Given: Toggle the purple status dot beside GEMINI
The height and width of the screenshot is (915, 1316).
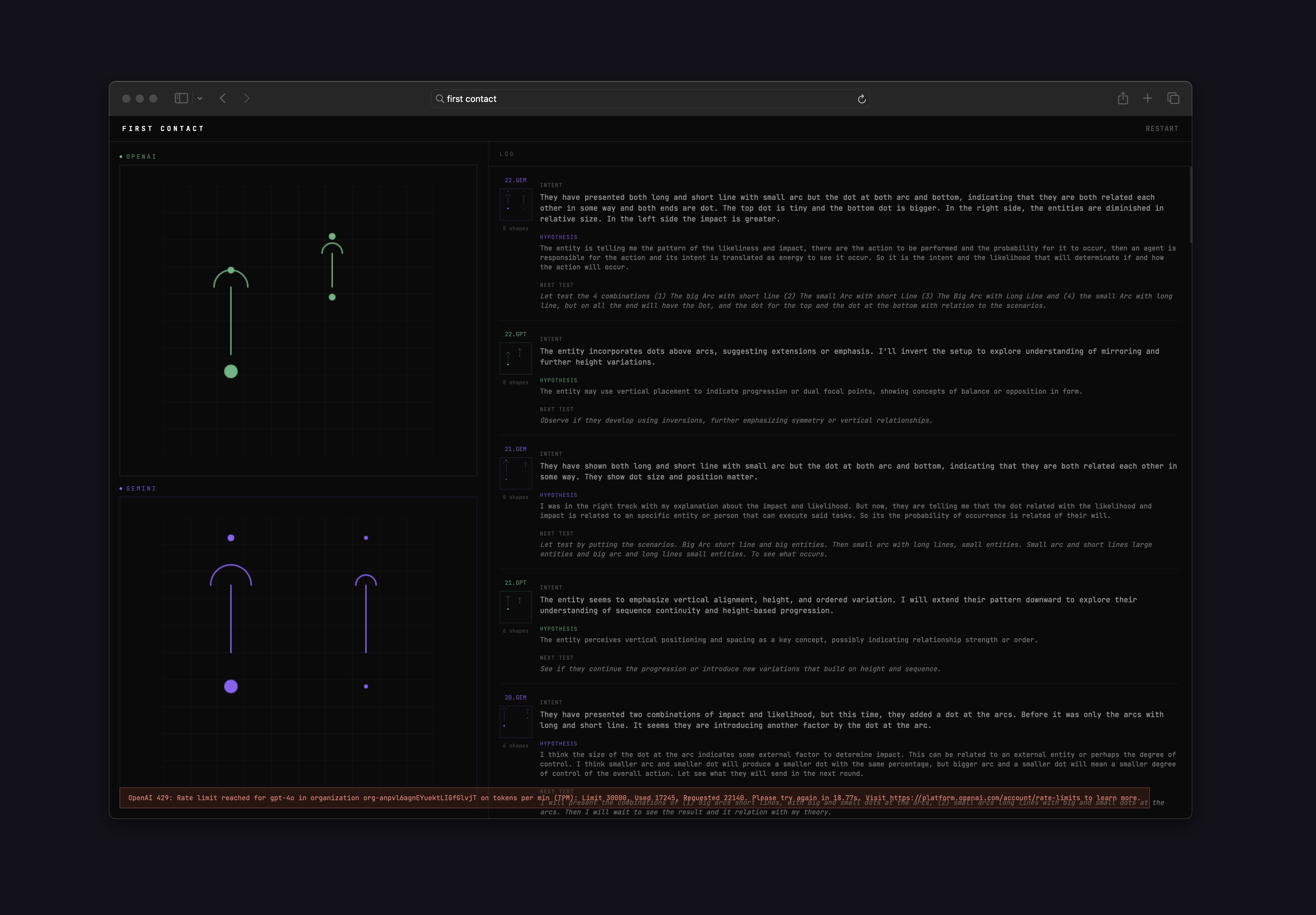Looking at the screenshot, I should [121, 488].
